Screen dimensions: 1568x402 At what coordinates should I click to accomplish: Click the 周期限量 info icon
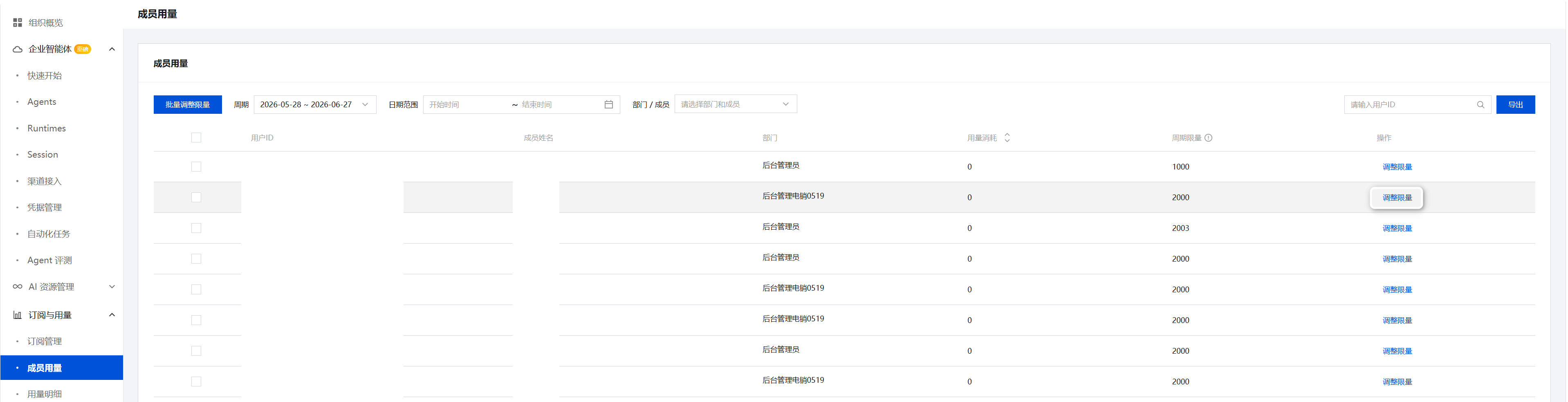click(x=1208, y=138)
